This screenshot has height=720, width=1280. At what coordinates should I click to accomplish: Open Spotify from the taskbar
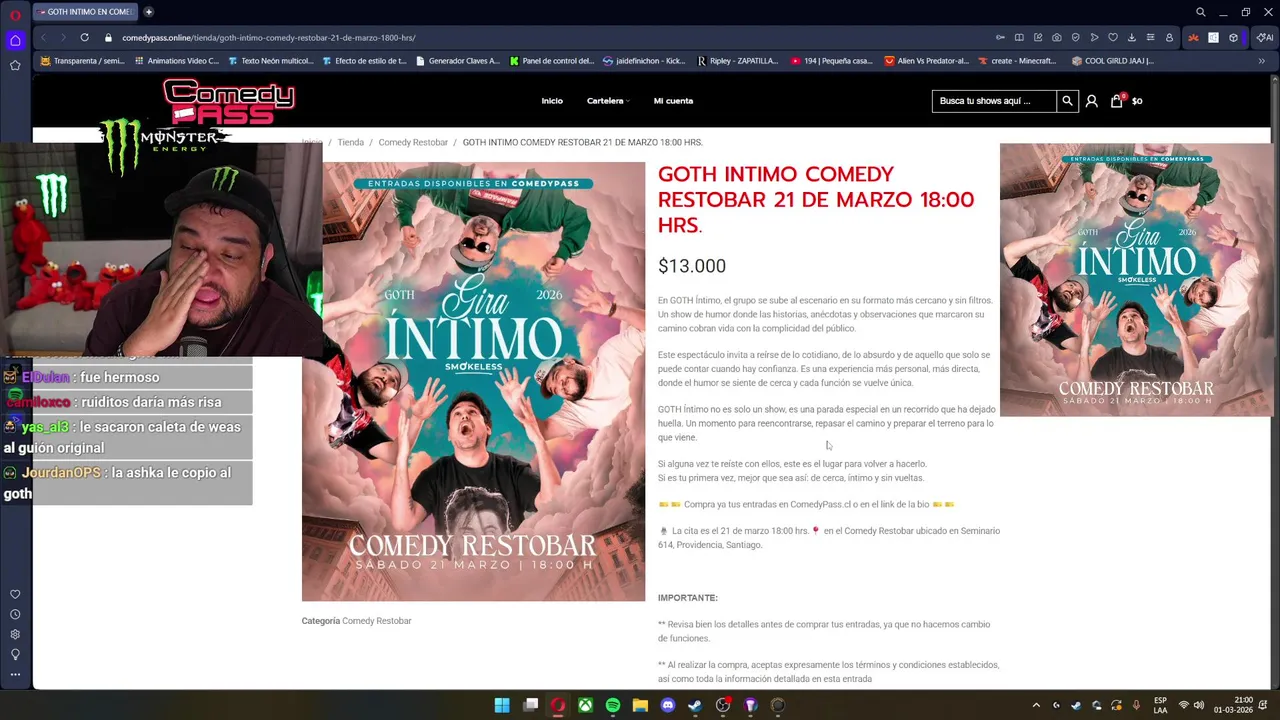tap(613, 705)
